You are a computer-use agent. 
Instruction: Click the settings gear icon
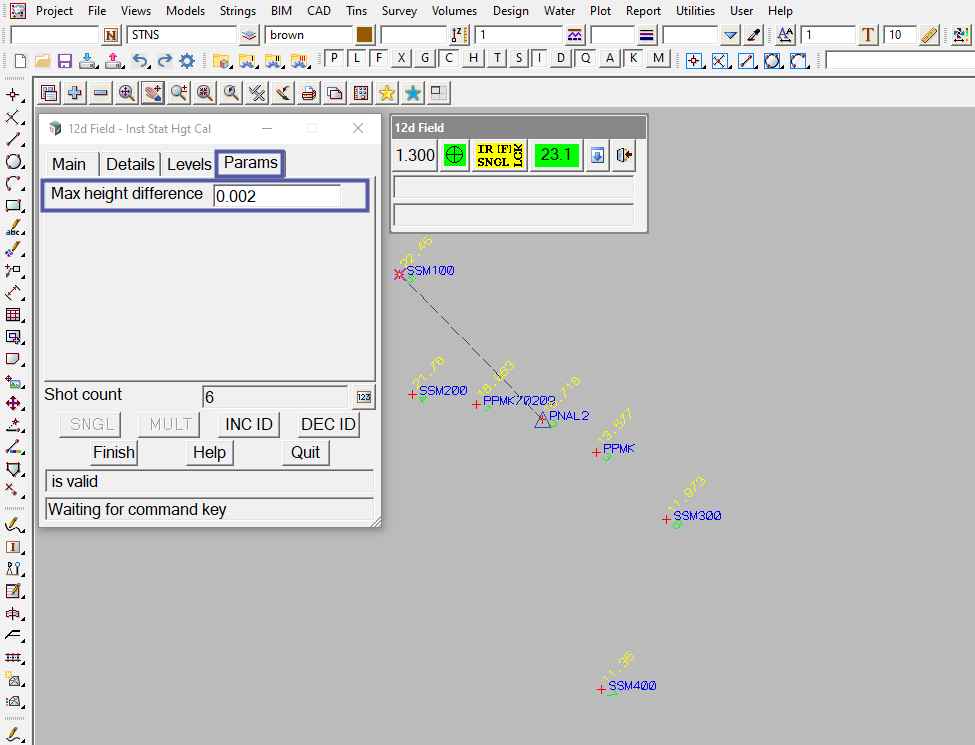(x=187, y=61)
